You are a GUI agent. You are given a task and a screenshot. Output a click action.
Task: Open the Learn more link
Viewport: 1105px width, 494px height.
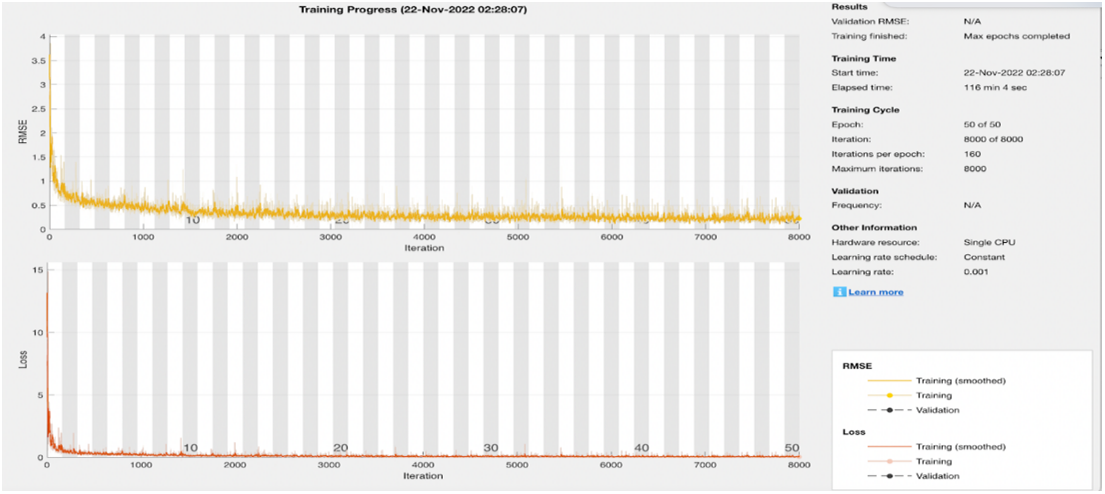[x=875, y=292]
